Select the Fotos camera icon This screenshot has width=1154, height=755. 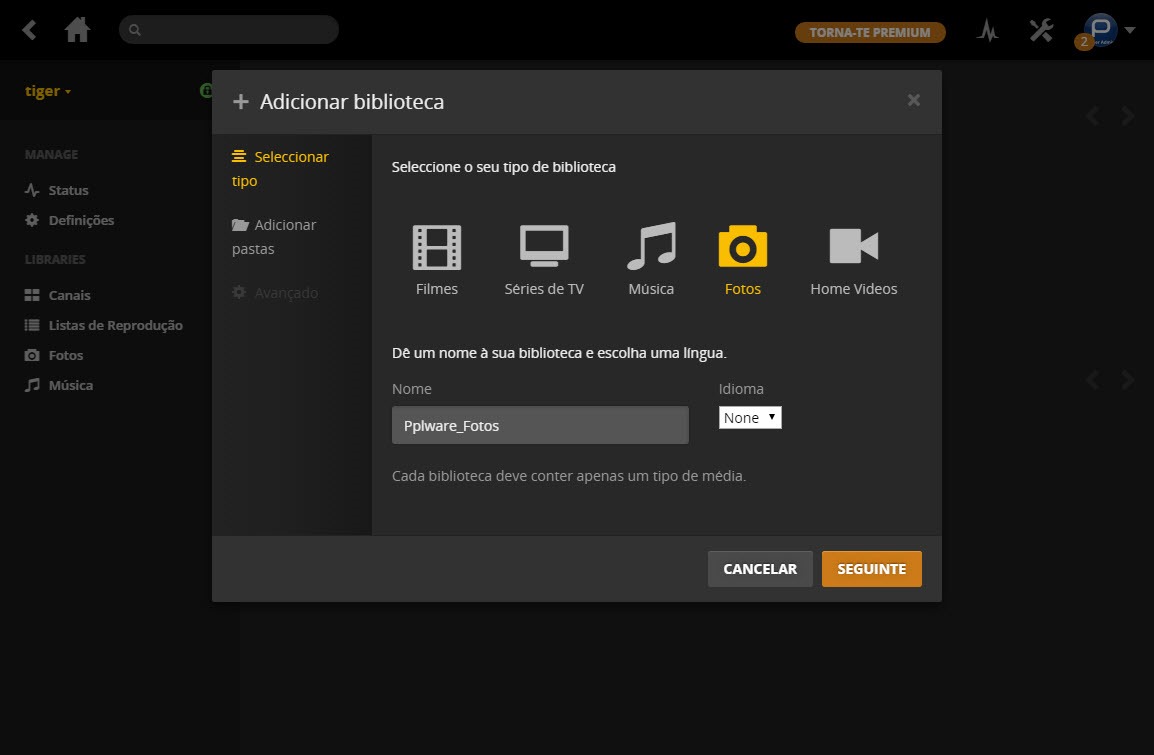[x=743, y=248]
